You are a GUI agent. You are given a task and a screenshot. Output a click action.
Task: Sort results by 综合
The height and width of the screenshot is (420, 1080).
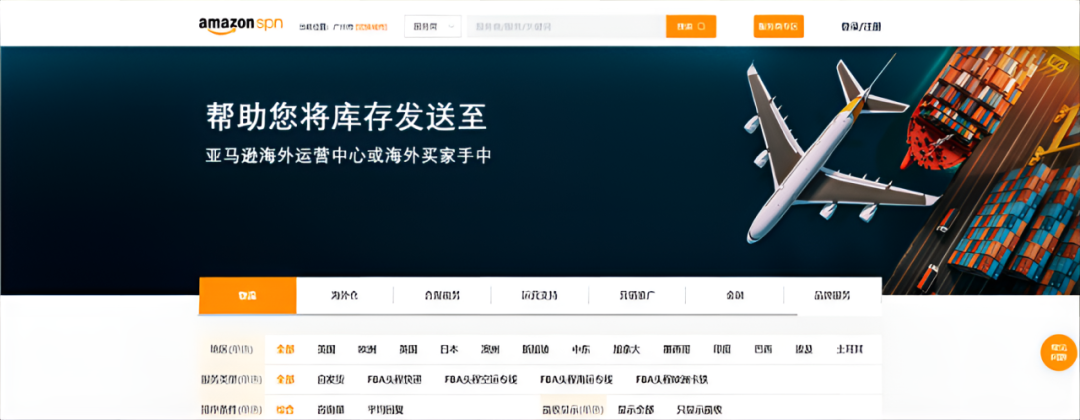click(x=285, y=409)
